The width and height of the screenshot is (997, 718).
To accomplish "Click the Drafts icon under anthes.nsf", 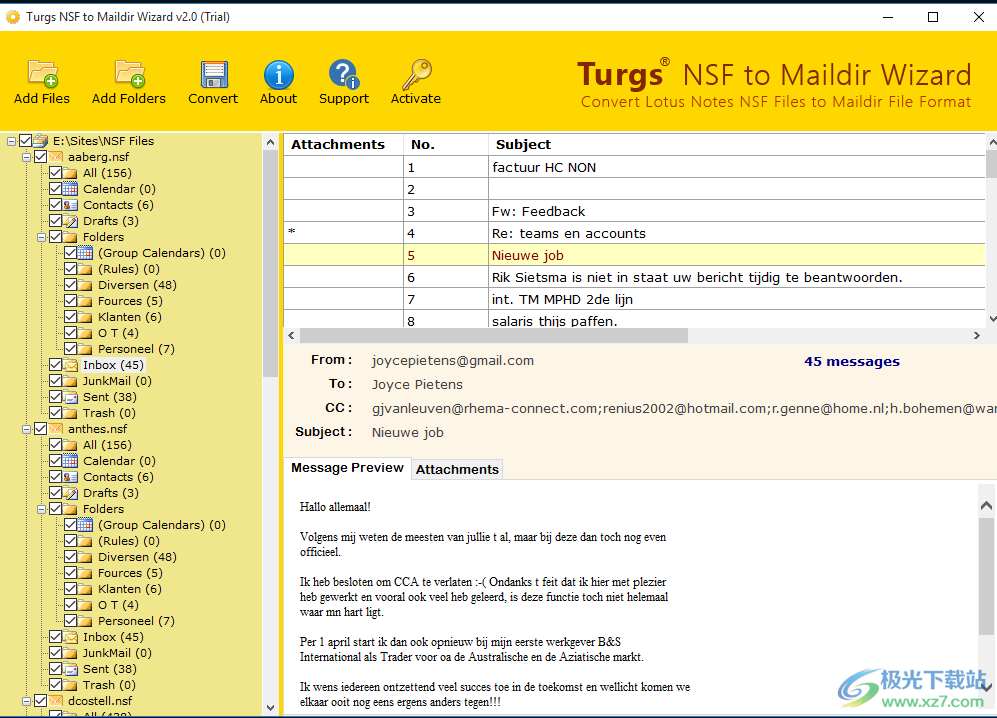I will [71, 493].
